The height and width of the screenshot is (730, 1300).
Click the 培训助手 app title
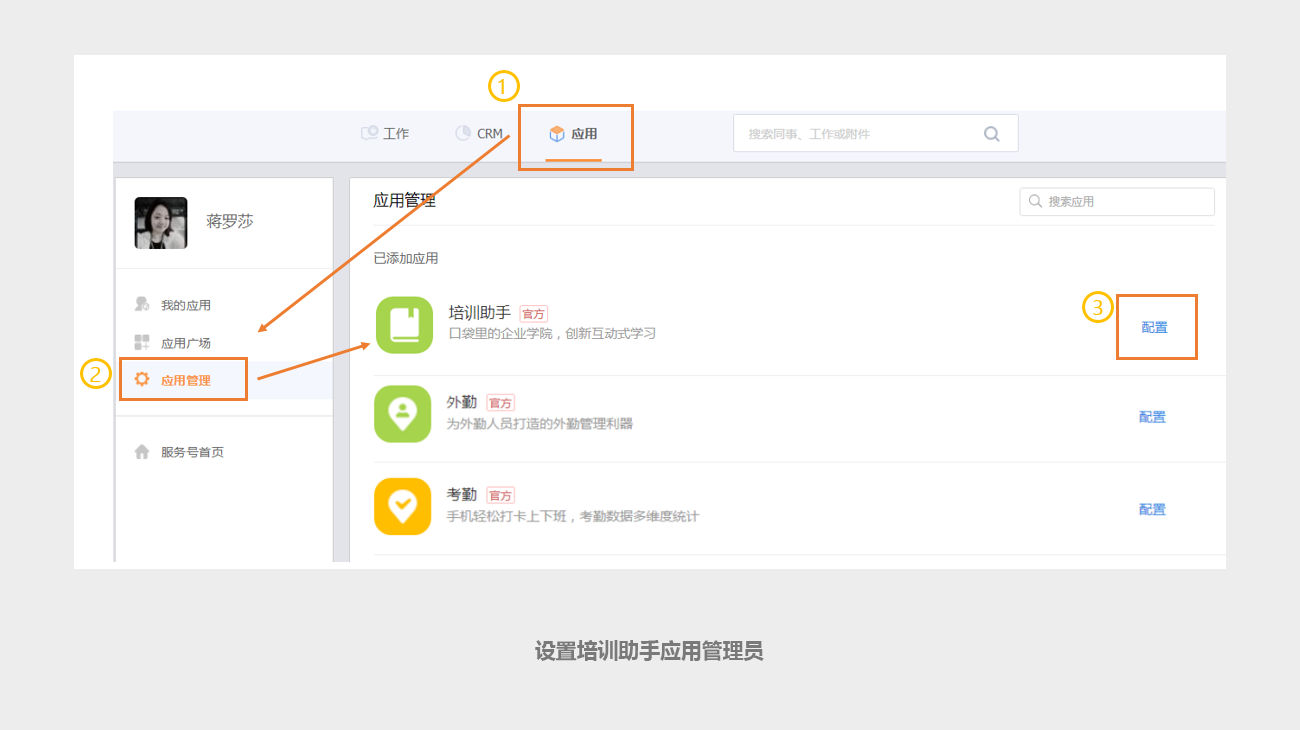pos(480,313)
